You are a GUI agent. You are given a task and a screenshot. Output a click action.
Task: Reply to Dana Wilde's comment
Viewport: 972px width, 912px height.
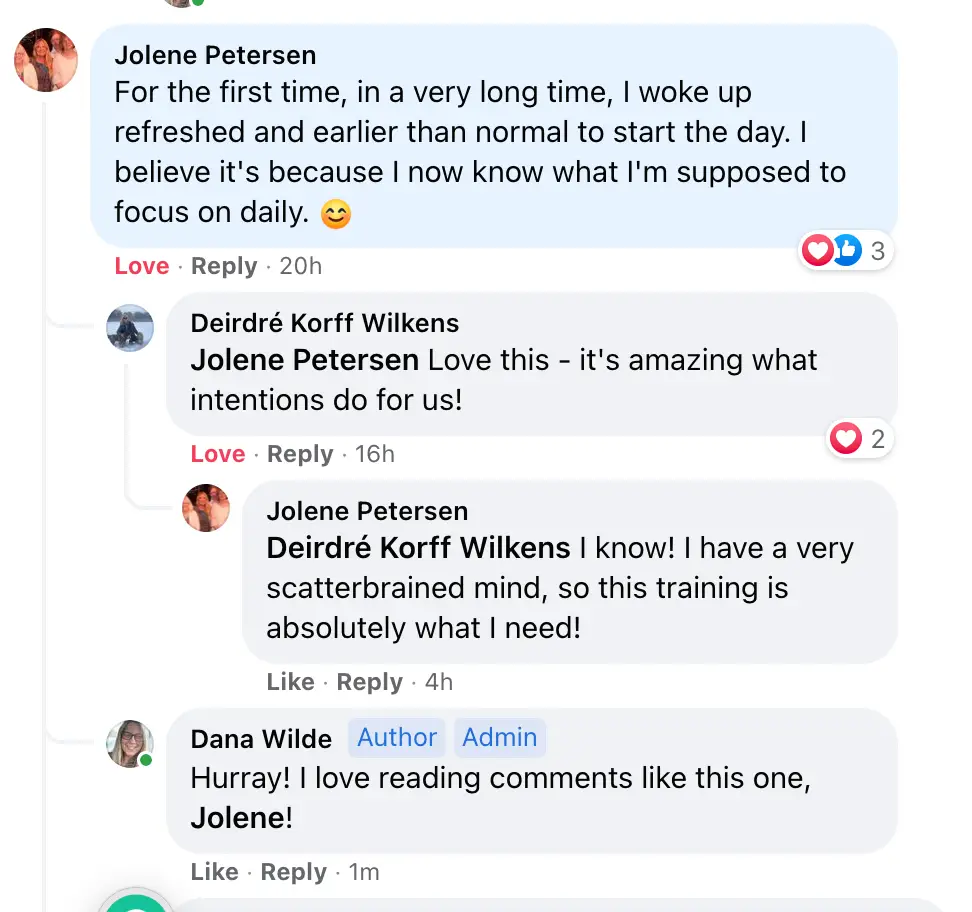point(293,872)
